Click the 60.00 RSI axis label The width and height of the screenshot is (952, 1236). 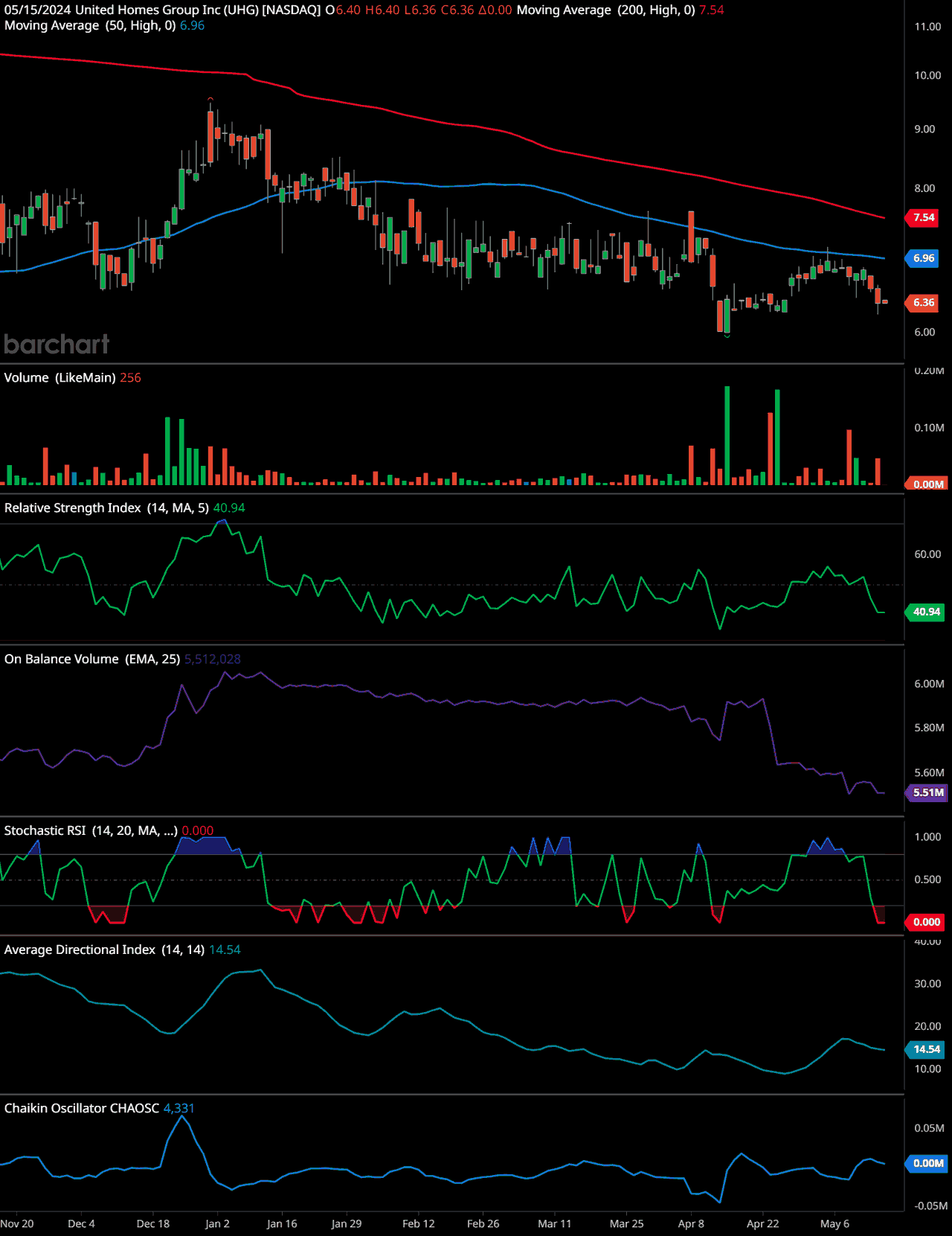[x=927, y=554]
